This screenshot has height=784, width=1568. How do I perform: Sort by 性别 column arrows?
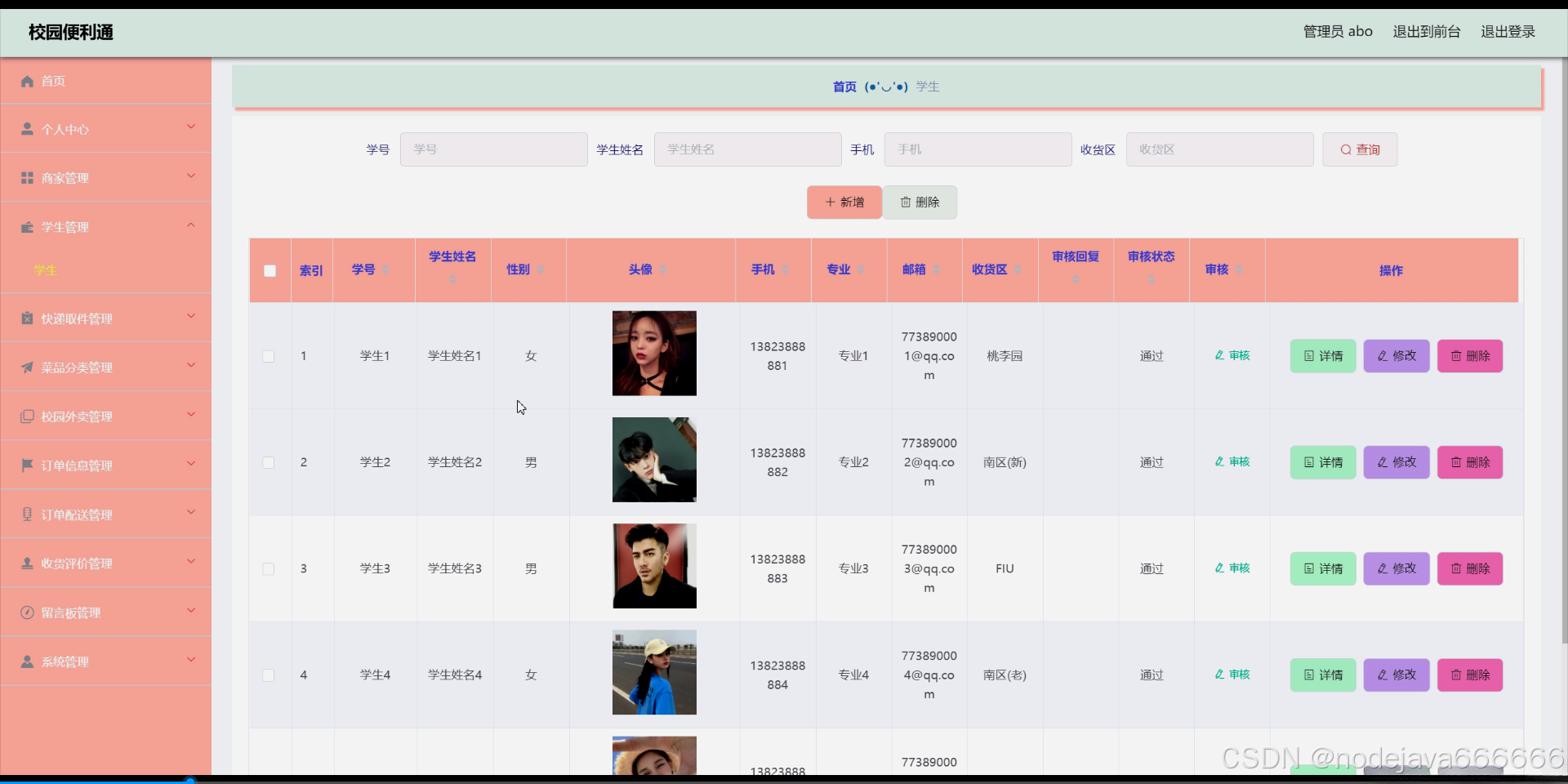540,269
